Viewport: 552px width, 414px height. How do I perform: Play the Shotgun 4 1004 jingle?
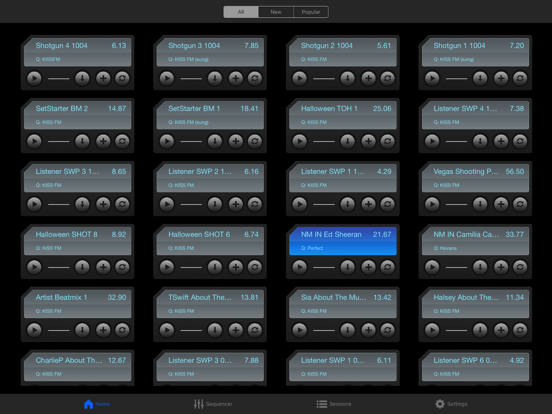(x=34, y=78)
